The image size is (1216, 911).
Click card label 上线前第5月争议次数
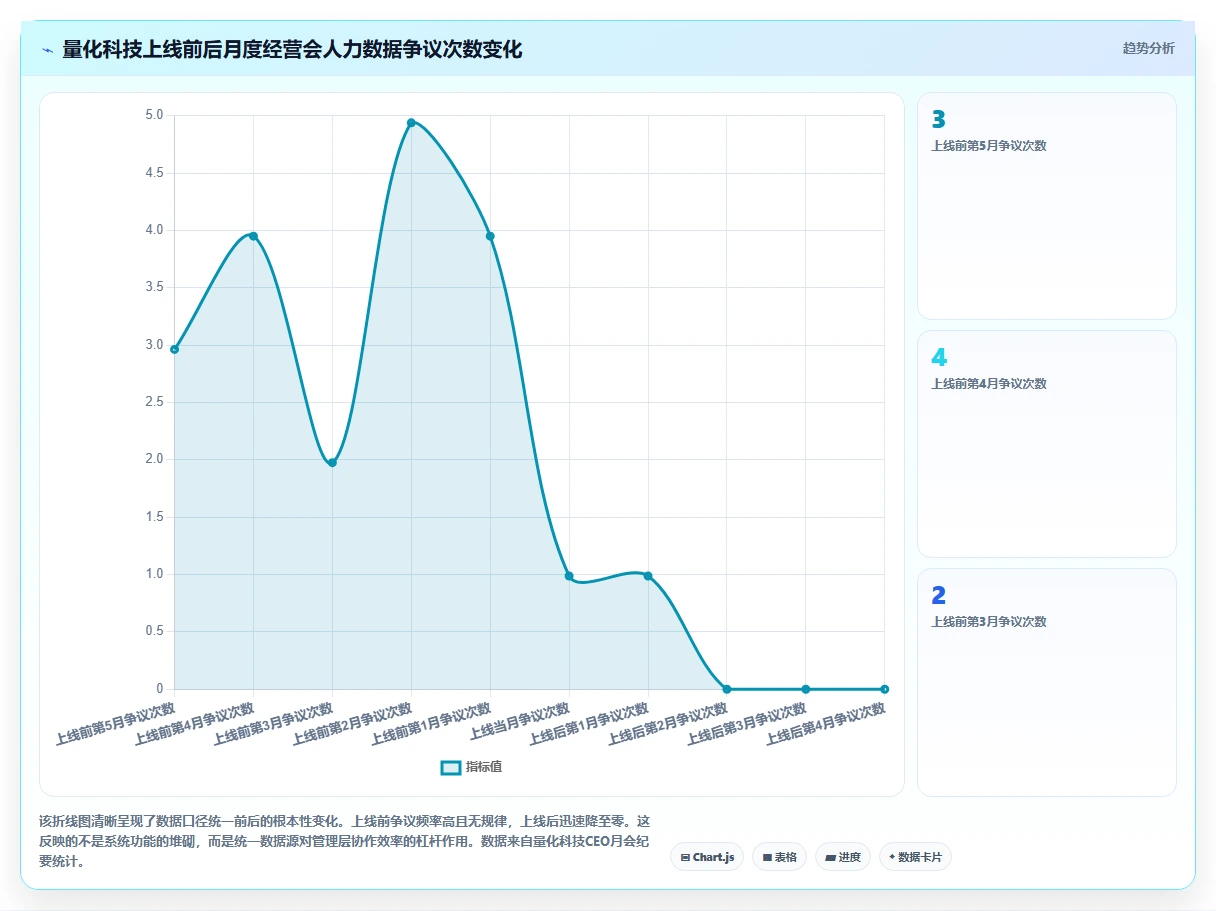(989, 146)
